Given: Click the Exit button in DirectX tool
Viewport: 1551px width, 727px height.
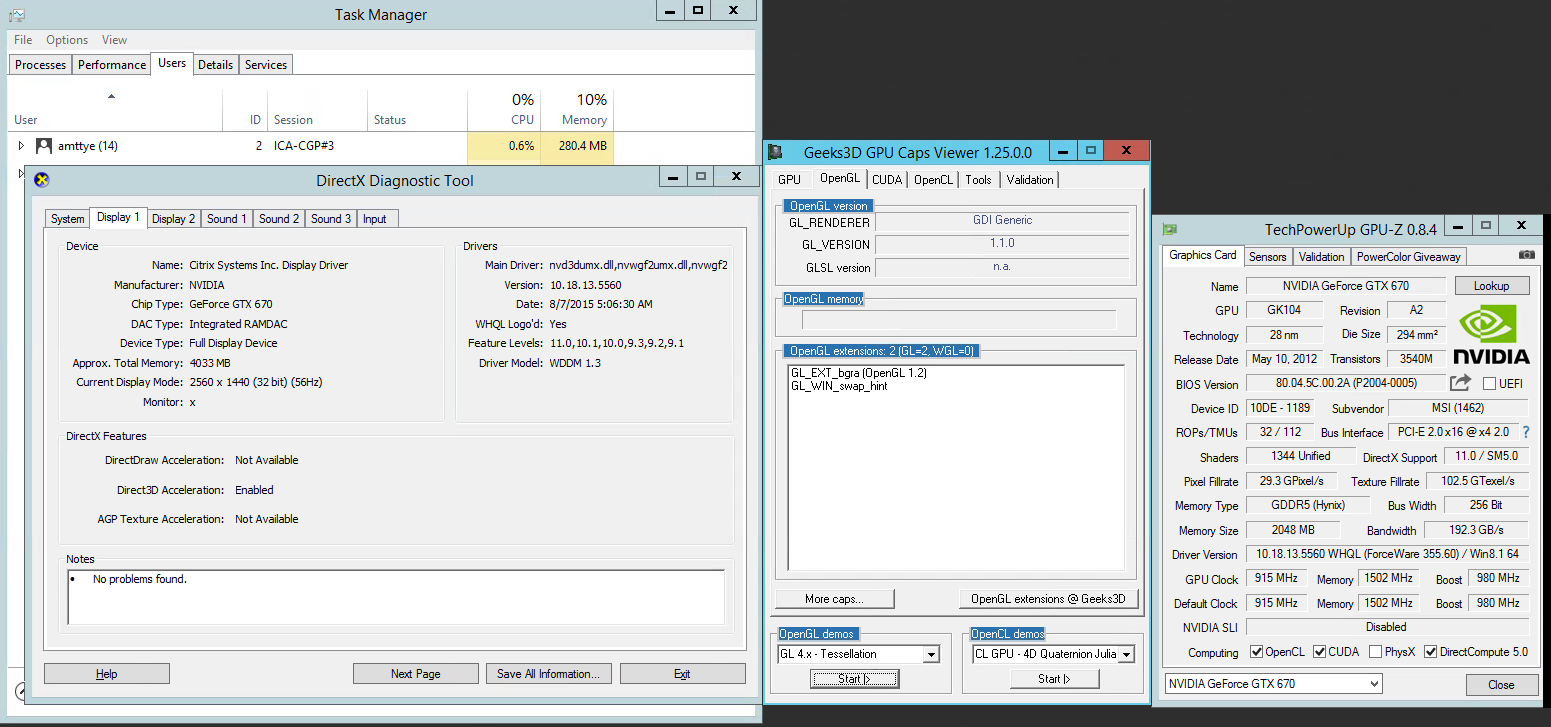Looking at the screenshot, I should pos(682,674).
